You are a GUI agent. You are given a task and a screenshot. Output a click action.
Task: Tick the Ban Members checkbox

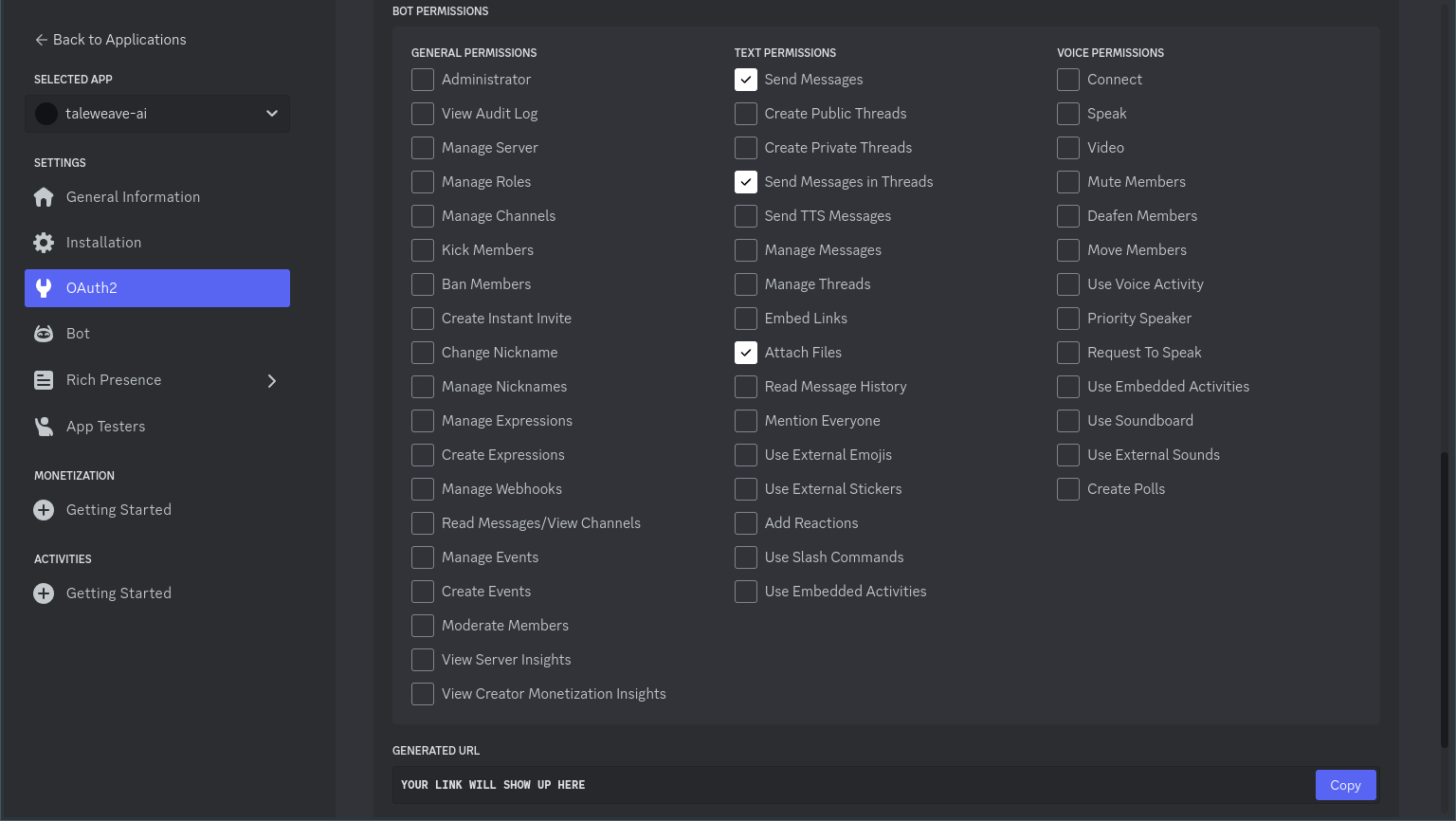click(423, 284)
